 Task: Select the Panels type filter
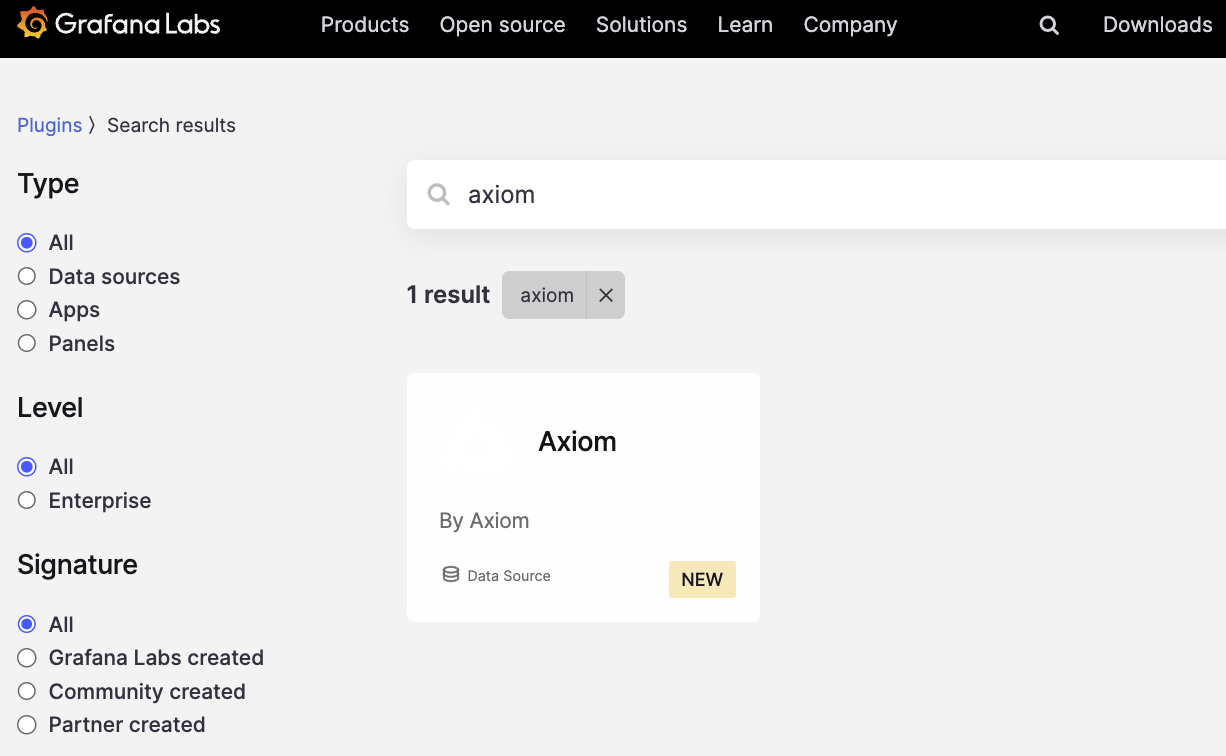point(27,343)
